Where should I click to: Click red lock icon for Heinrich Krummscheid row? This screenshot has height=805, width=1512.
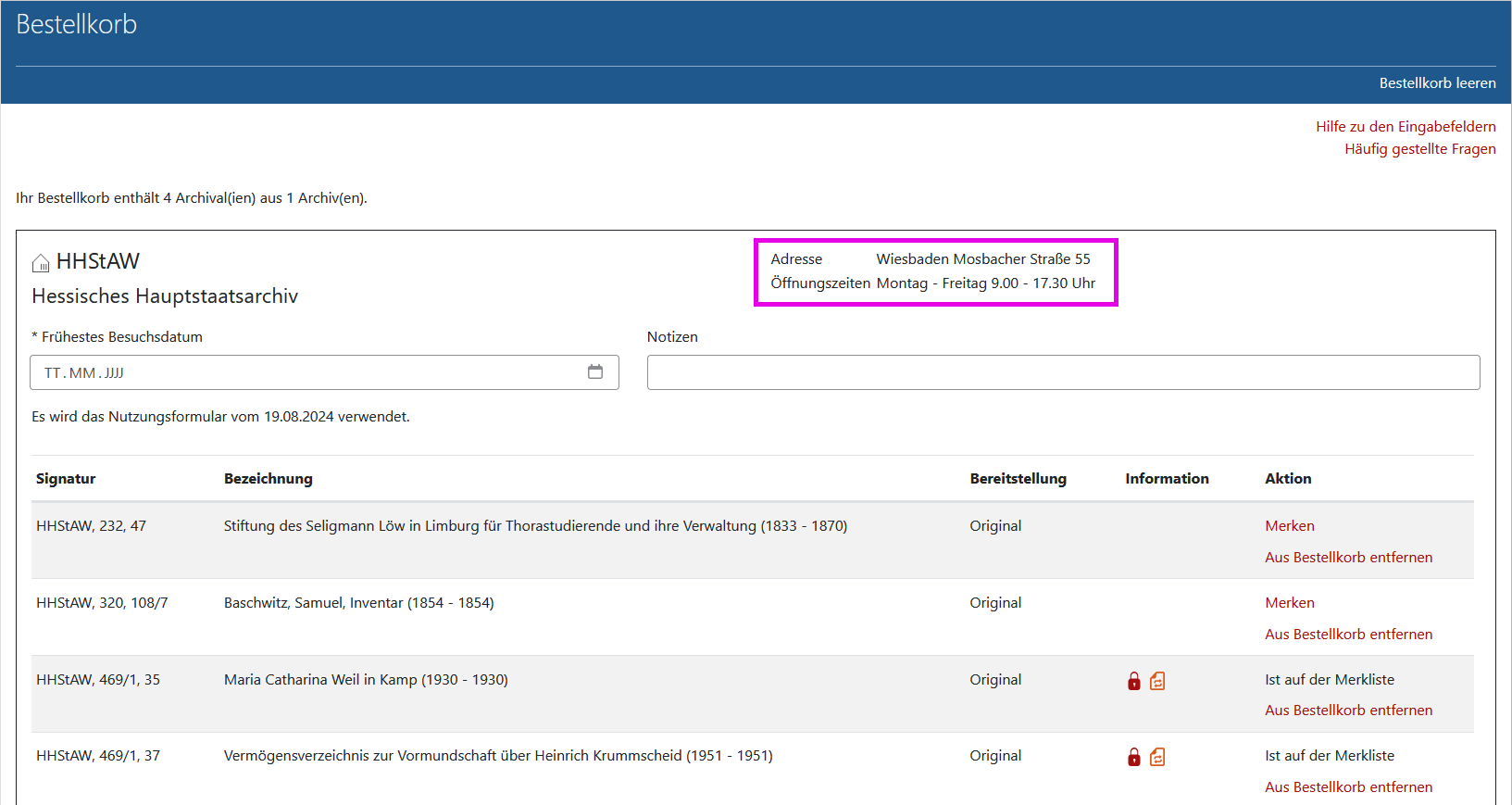click(x=1134, y=757)
